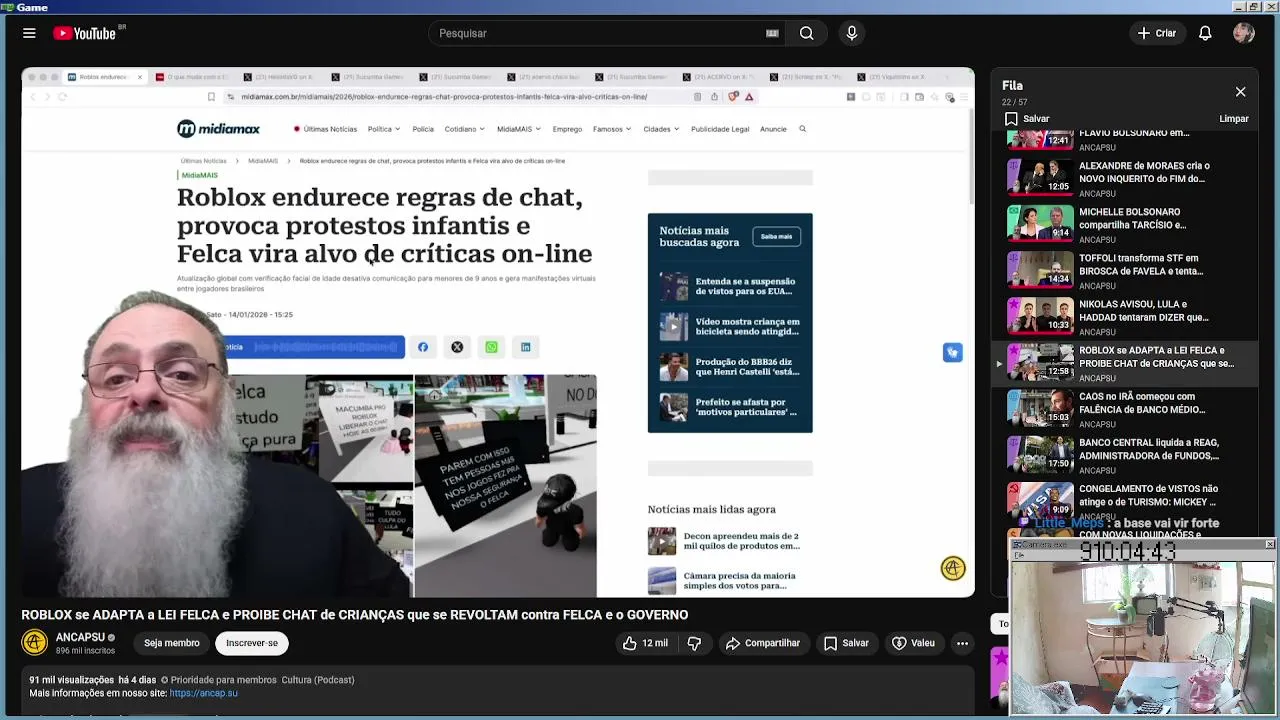
Task: Share the video via Compartilhar
Action: [763, 643]
